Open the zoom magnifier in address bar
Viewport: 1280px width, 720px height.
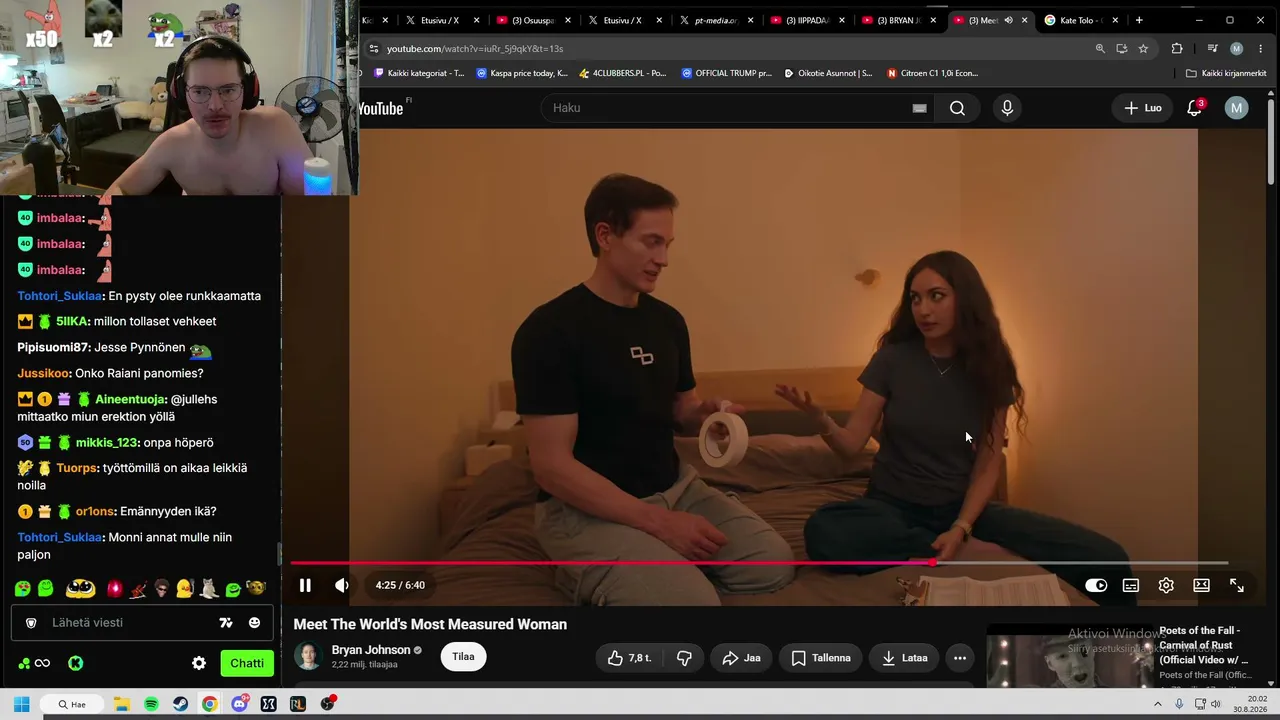coord(1100,48)
